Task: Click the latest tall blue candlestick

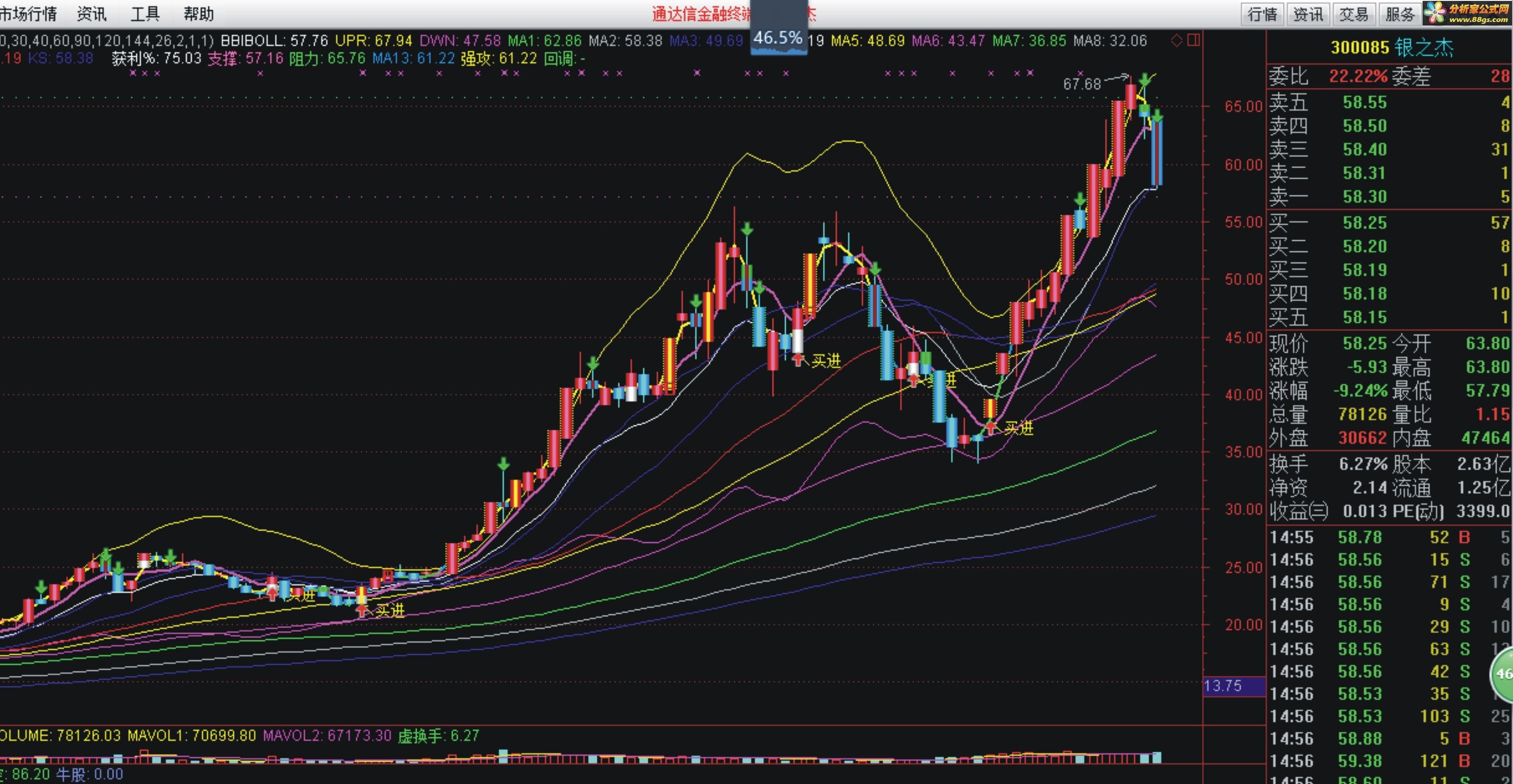Action: click(x=1156, y=152)
